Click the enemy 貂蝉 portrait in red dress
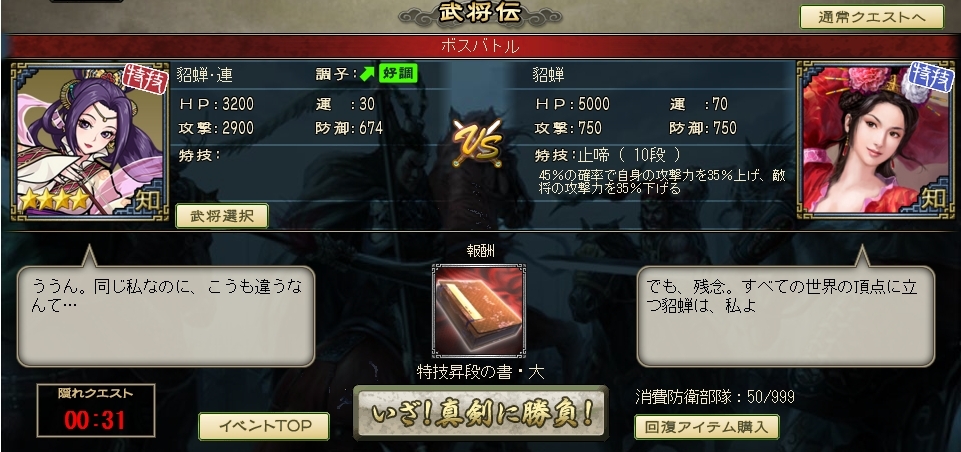The height and width of the screenshot is (452, 961). tap(875, 140)
